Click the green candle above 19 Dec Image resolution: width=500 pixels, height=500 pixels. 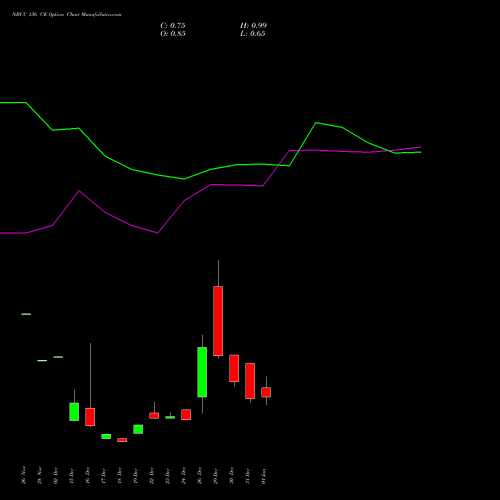point(138,429)
